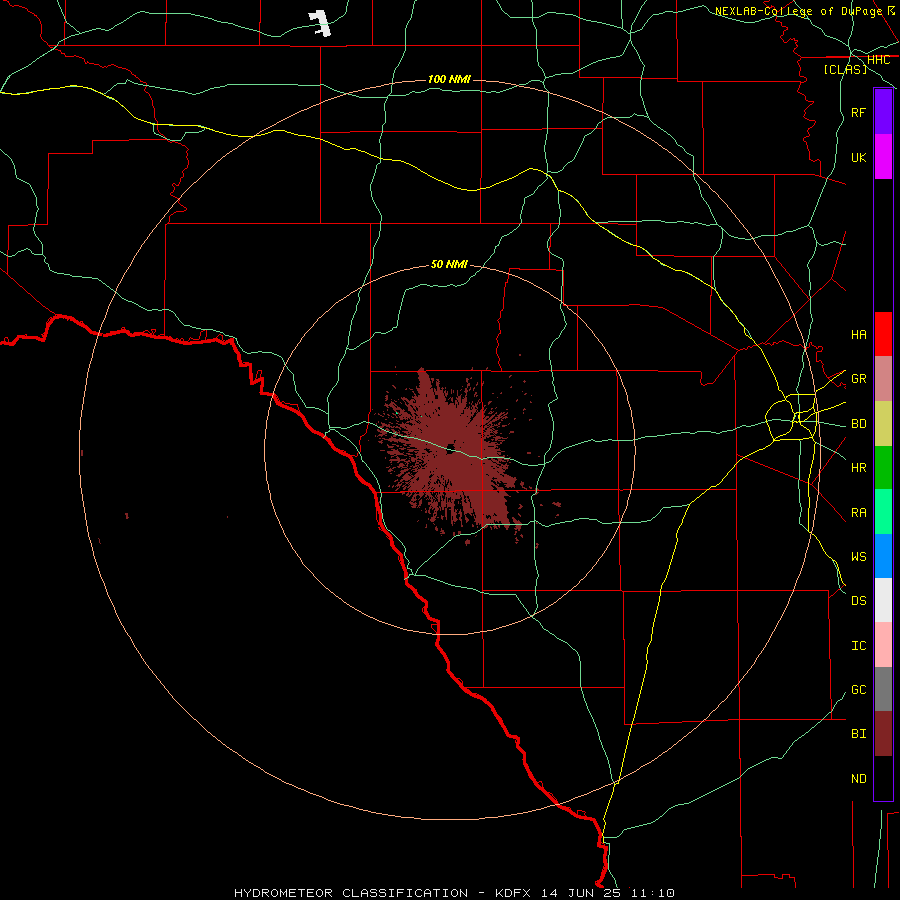Select the red HA legend color
The image size is (900, 900).
[883, 334]
